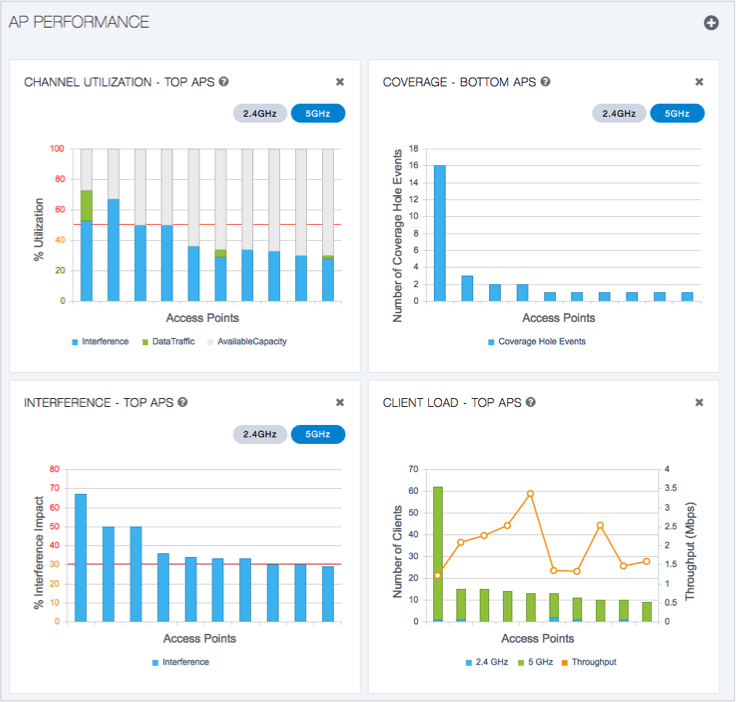
Task: Set Interference chart to 2.4GHz
Action: tap(260, 434)
